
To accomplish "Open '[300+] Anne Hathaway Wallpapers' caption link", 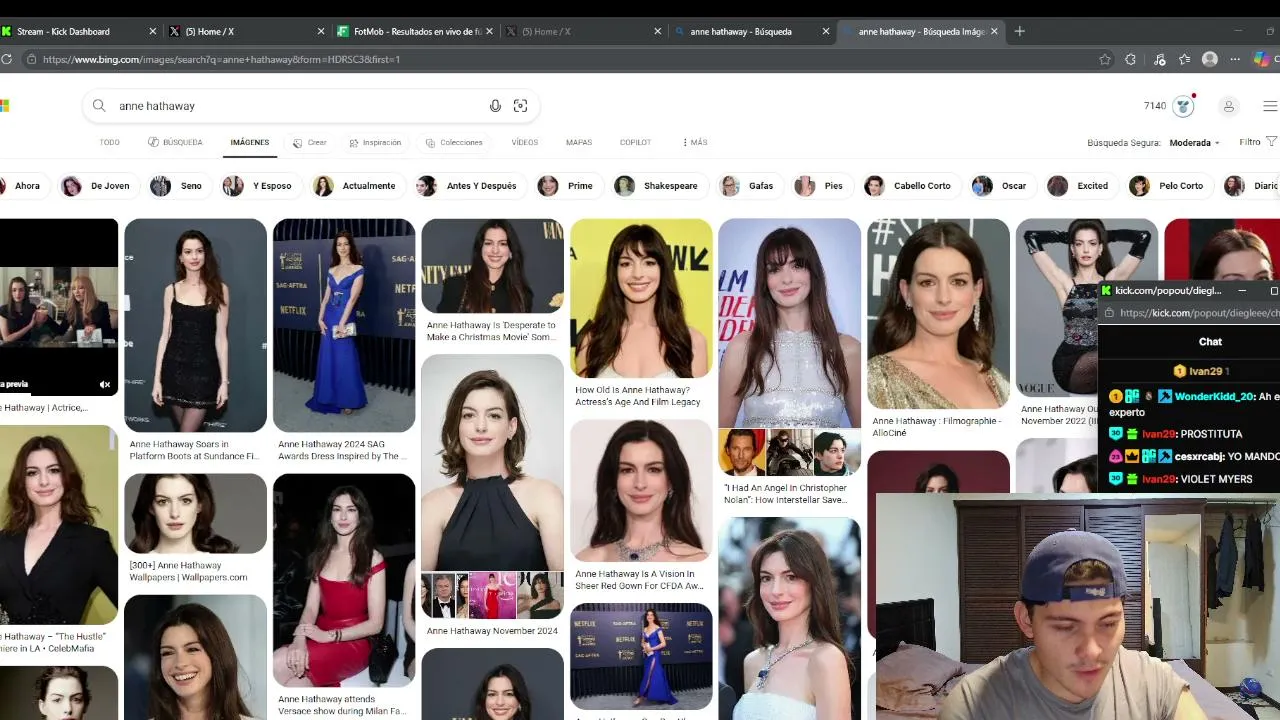I will pyautogui.click(x=188, y=571).
